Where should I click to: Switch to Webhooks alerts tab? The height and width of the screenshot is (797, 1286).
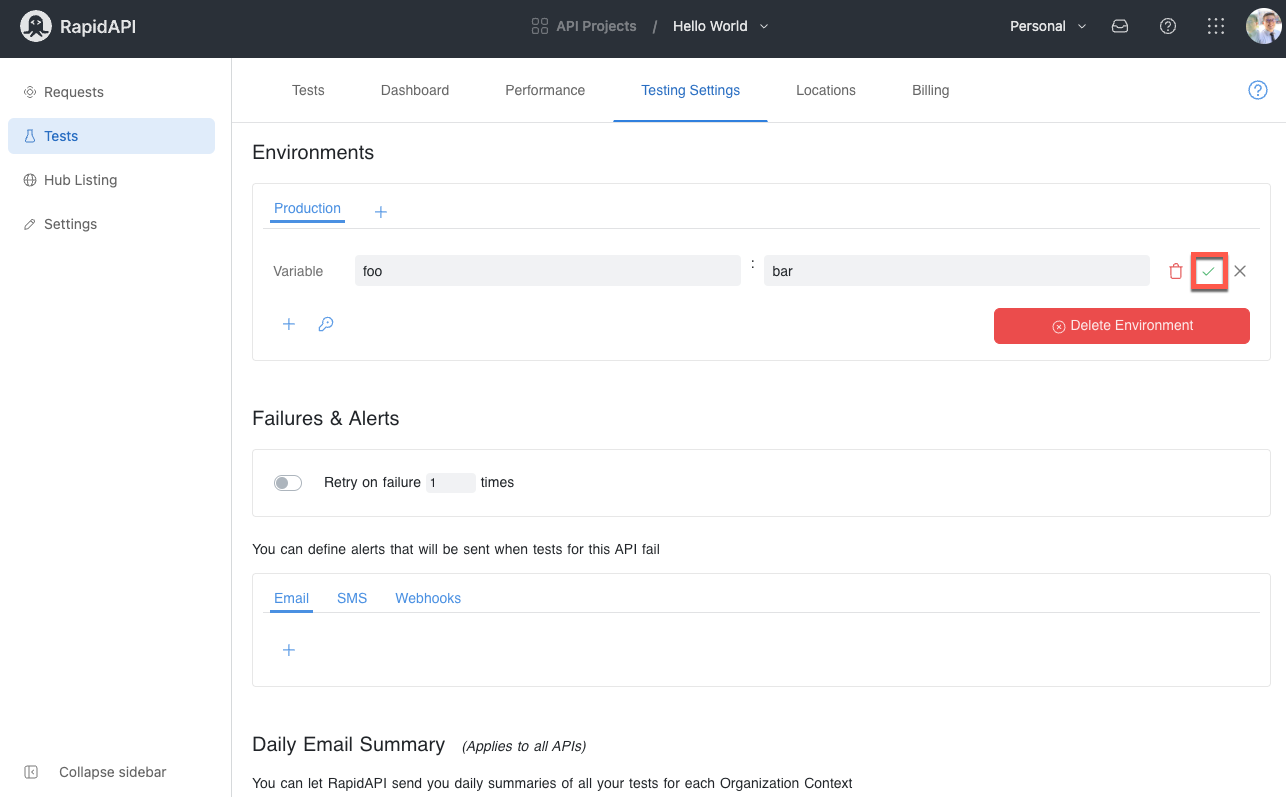428,598
